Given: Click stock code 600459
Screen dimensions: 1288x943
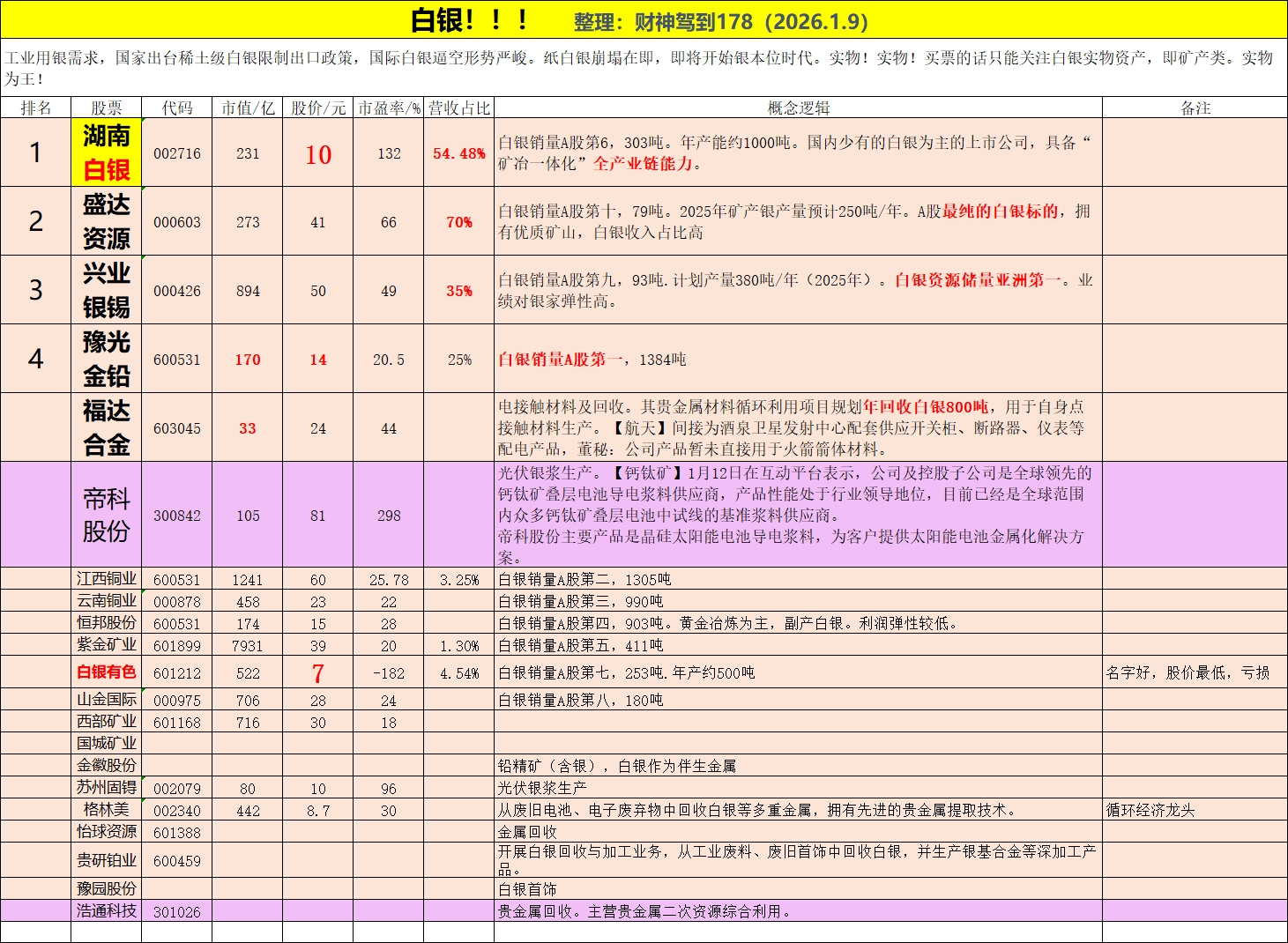Looking at the screenshot, I should [177, 861].
